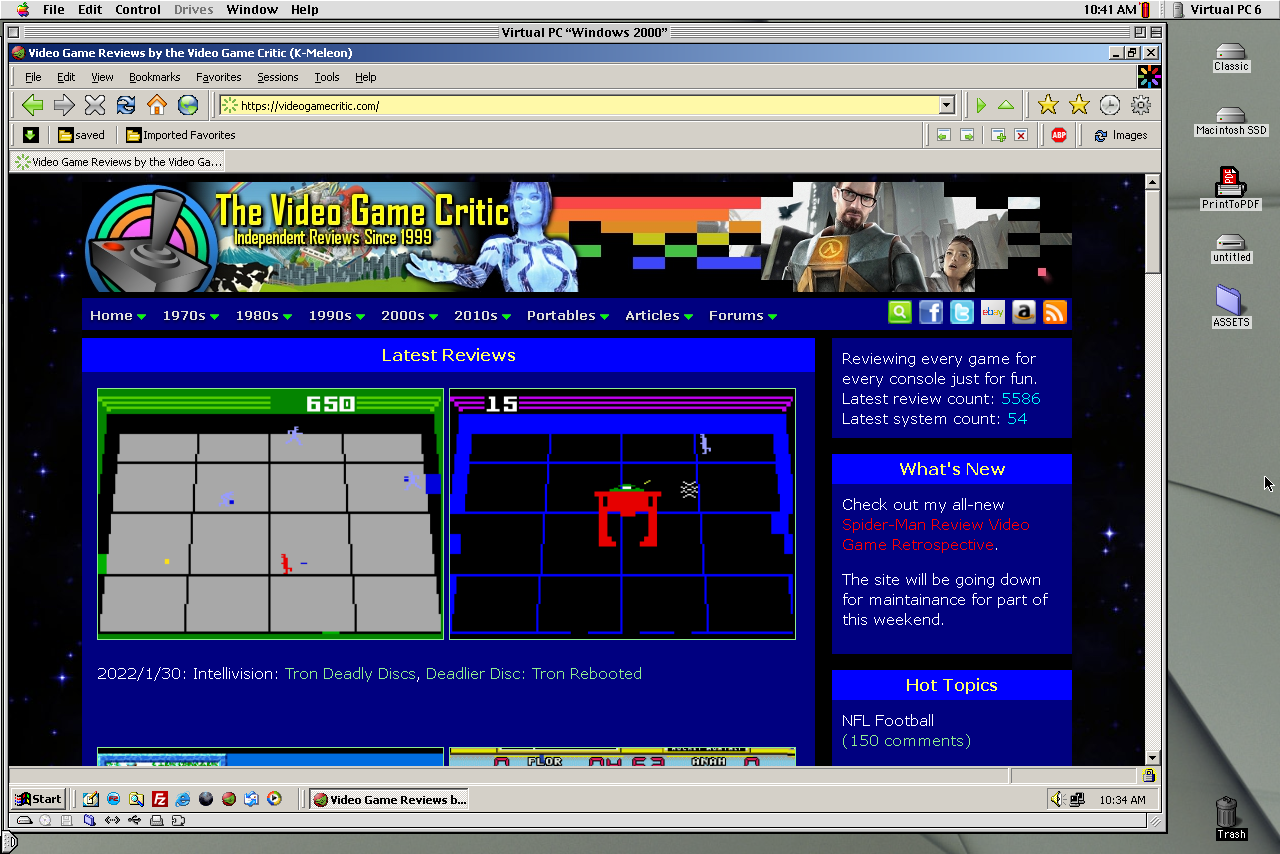Open the Trash on Mac desktop
This screenshot has width=1280, height=854.
[1231, 818]
